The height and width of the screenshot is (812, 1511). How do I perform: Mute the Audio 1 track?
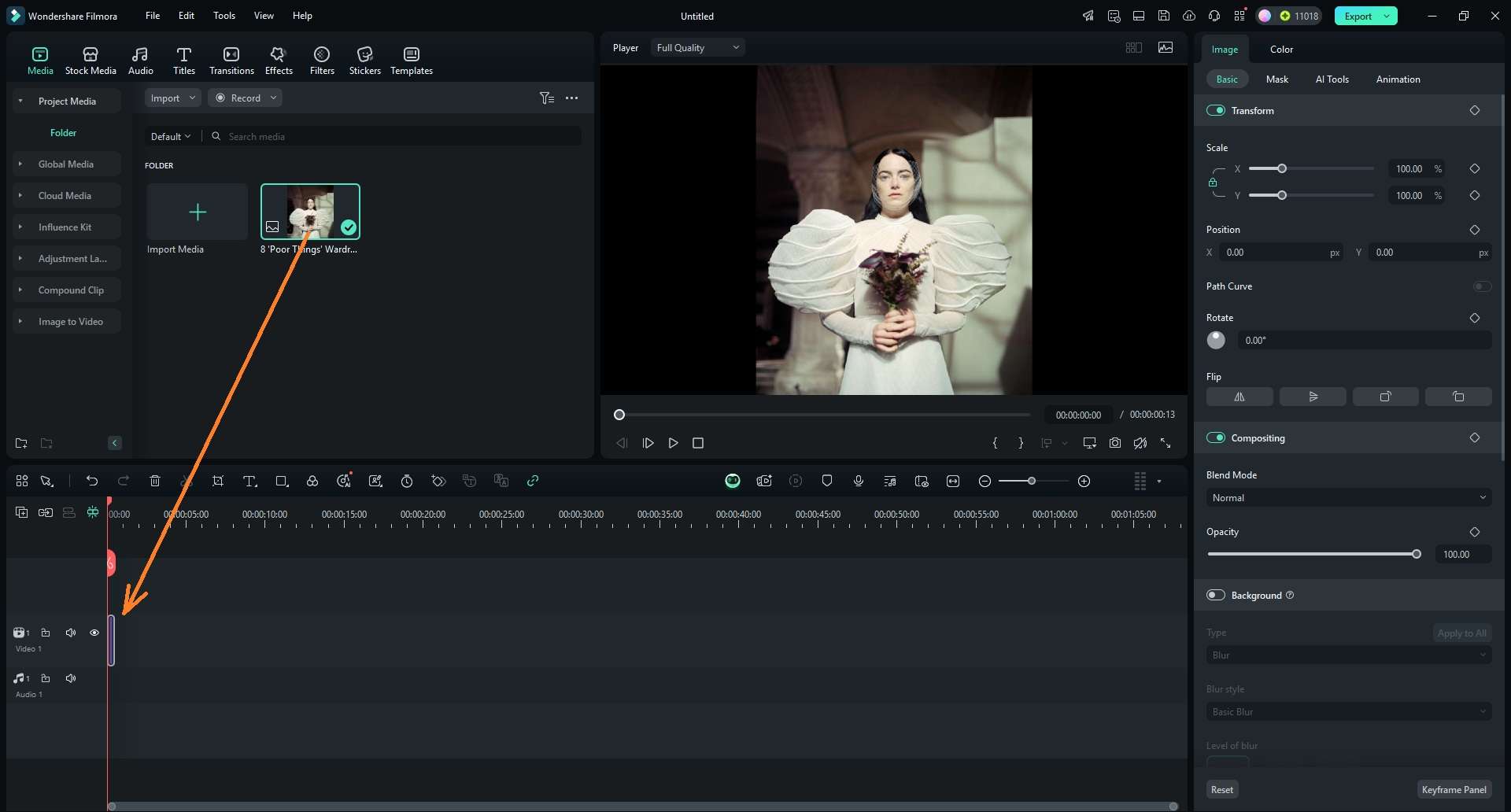point(71,678)
